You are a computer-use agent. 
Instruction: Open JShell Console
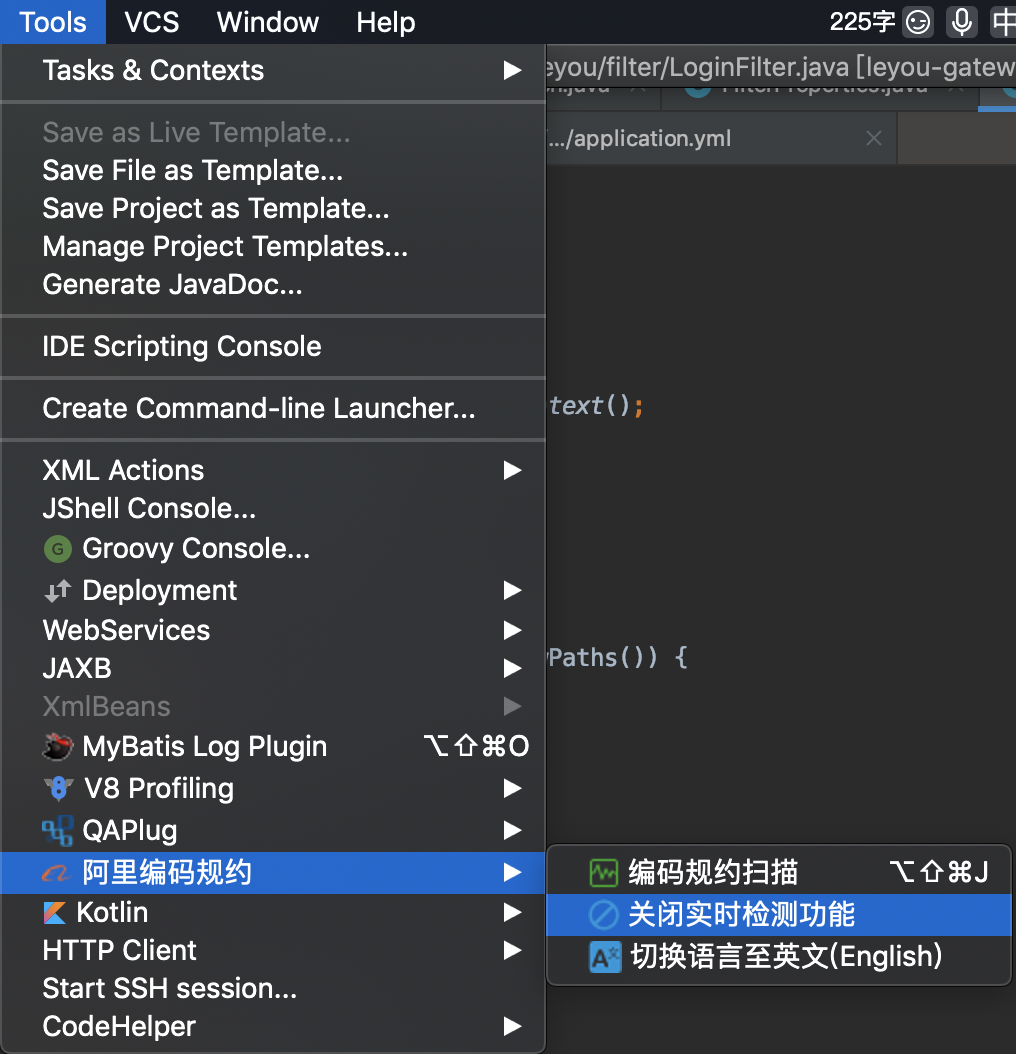pos(272,509)
